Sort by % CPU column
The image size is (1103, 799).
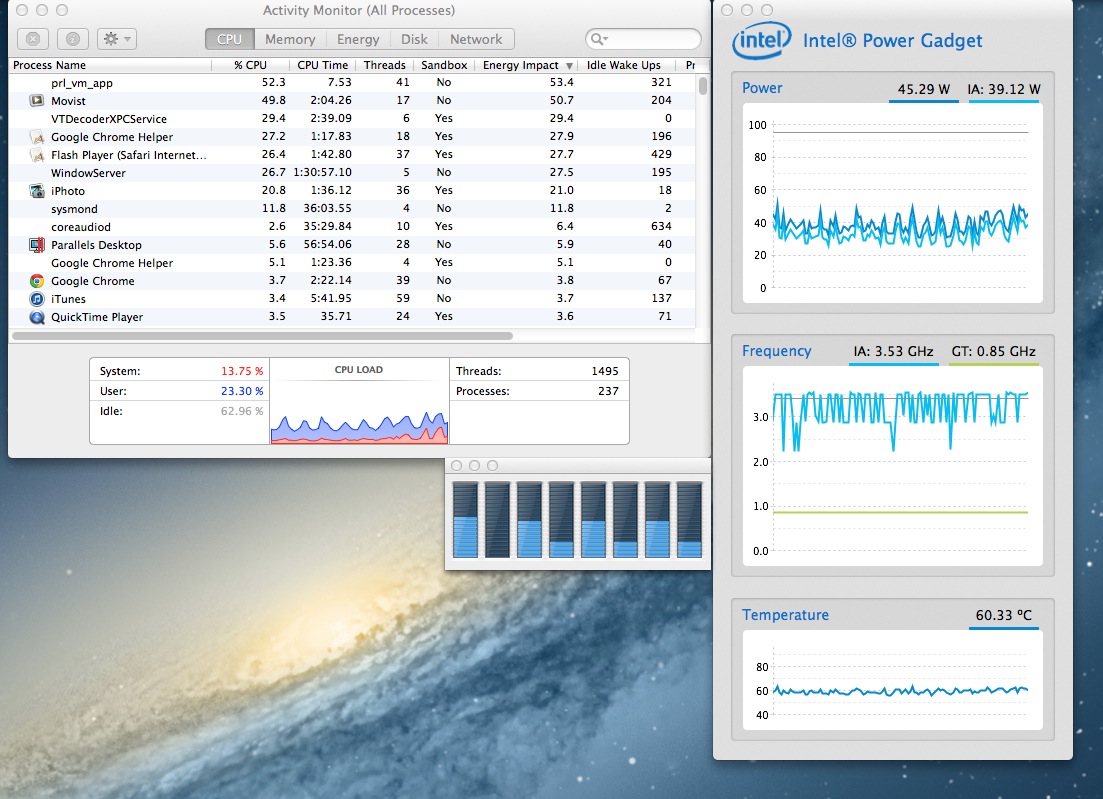(x=250, y=65)
